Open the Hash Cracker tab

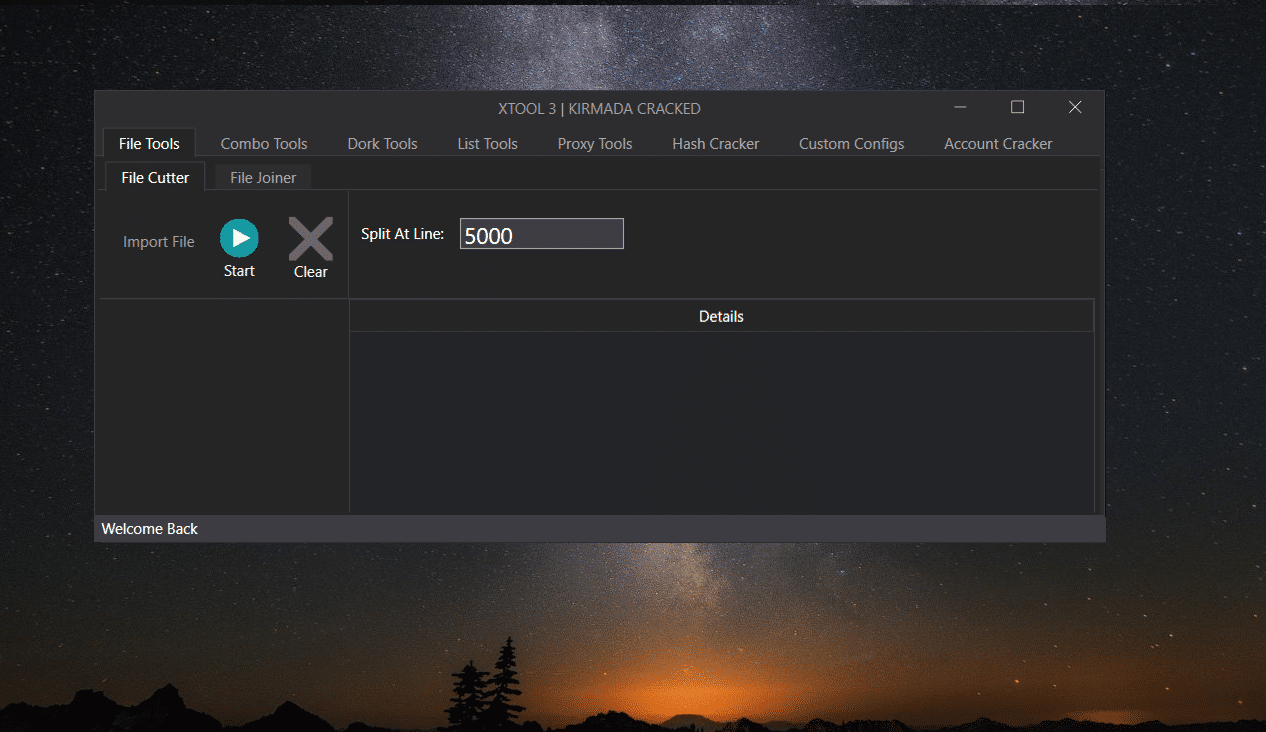click(715, 144)
